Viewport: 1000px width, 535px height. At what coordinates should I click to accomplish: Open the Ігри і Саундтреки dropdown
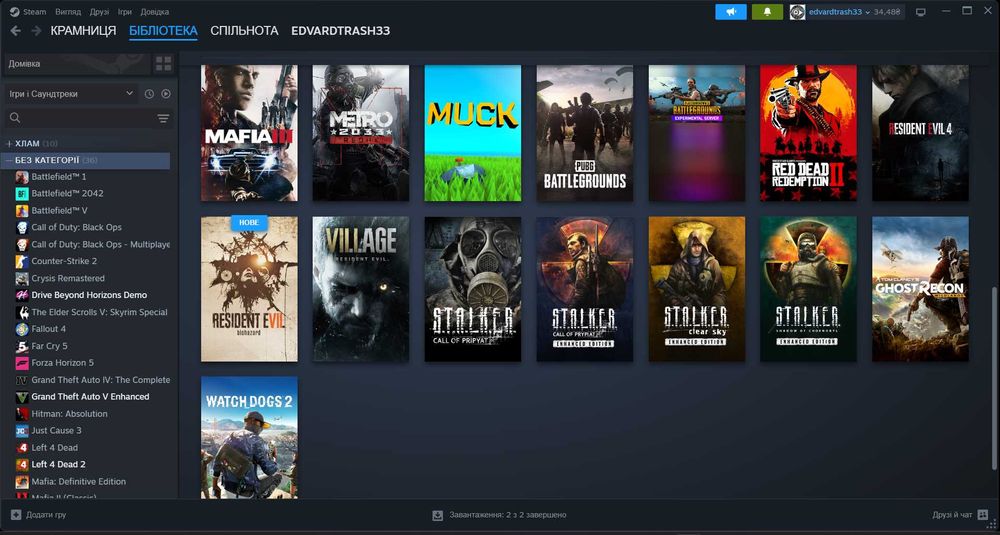point(70,94)
